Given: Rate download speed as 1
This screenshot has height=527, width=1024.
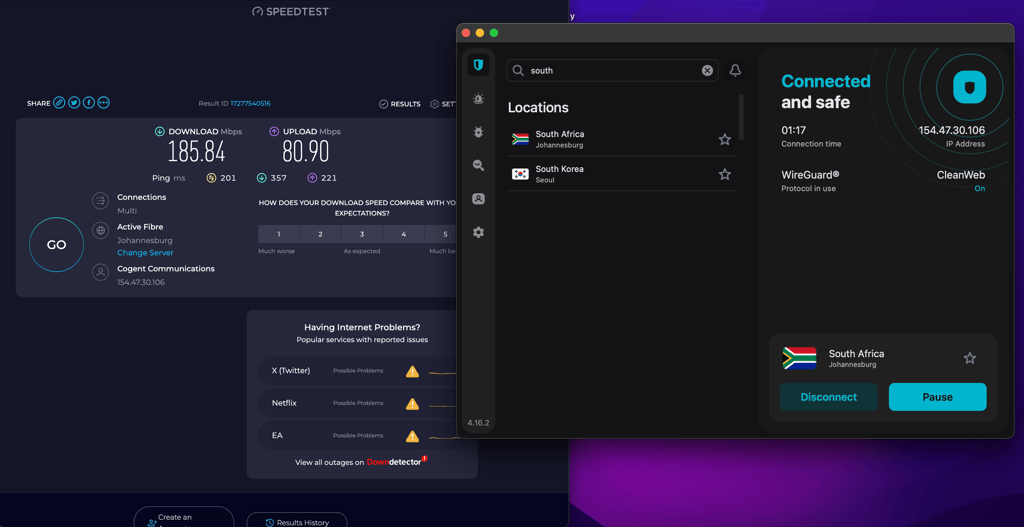Looking at the screenshot, I should (x=279, y=234).
